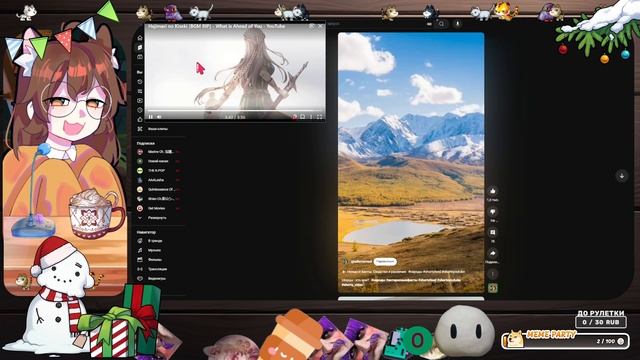Click miniplayer size icon beside red icon

point(303,117)
